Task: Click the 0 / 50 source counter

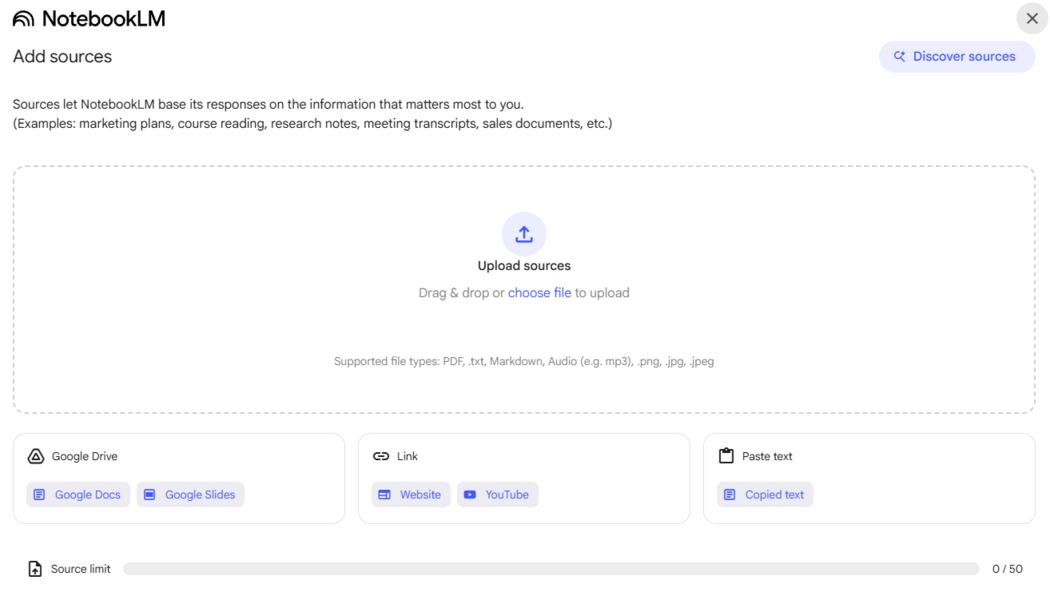Action: (x=1007, y=569)
